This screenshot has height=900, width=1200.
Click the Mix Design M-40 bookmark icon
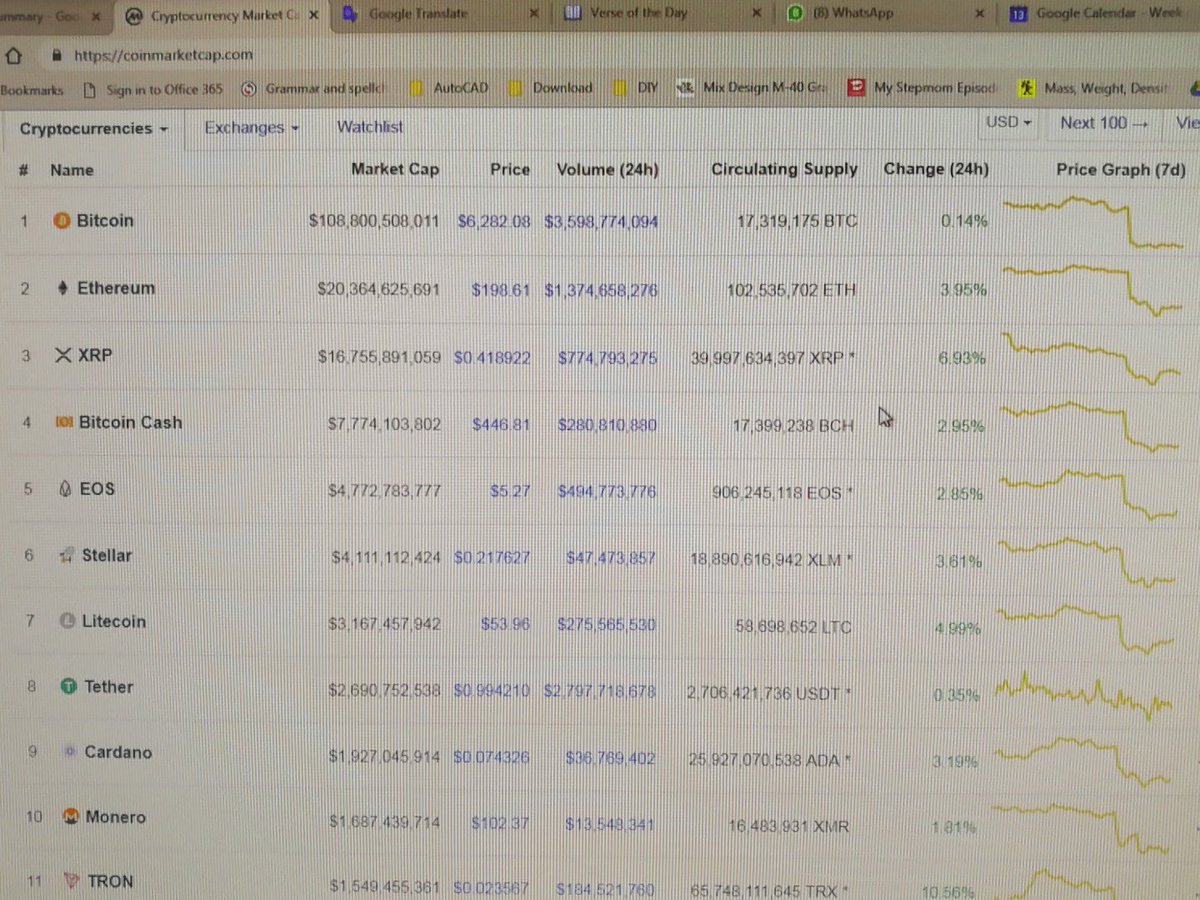click(x=686, y=88)
